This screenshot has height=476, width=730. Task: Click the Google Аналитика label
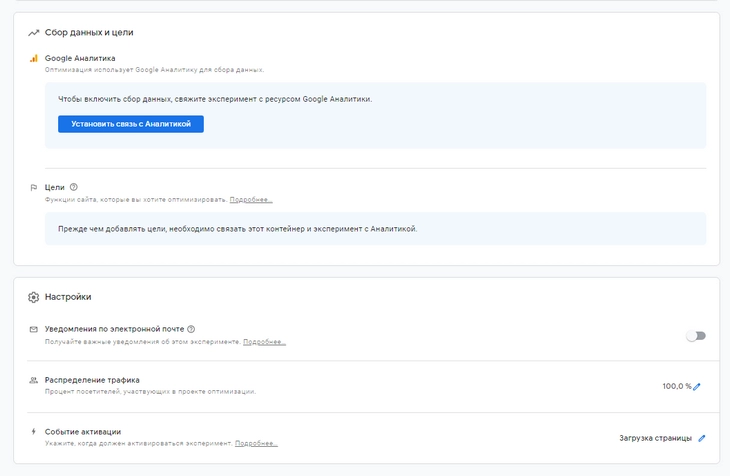(80, 58)
